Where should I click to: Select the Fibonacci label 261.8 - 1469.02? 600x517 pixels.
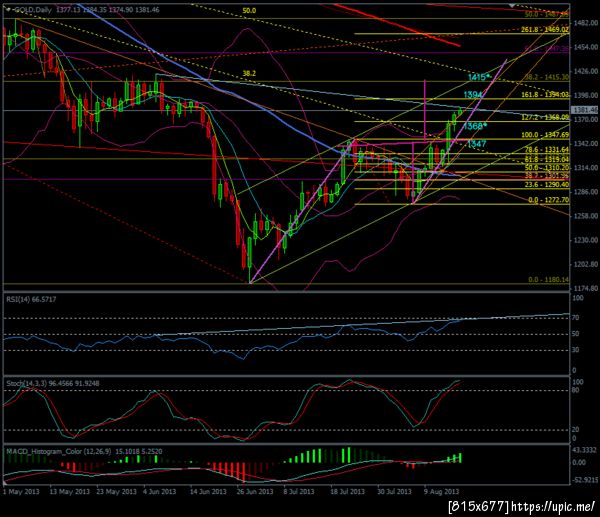tap(545, 29)
